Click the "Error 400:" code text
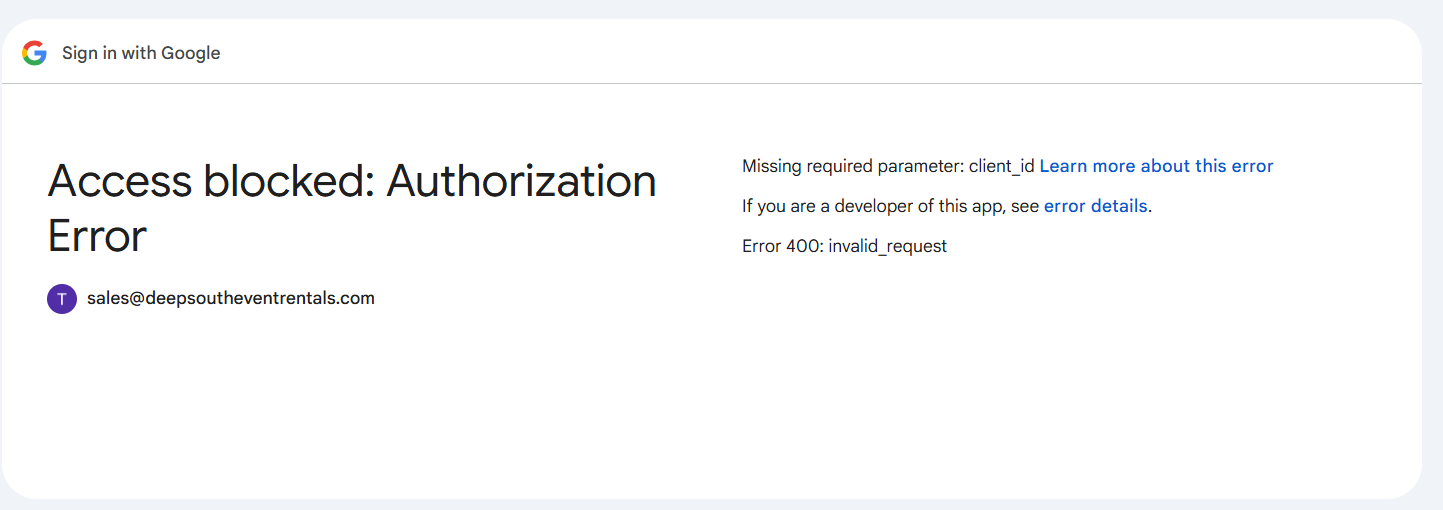The width and height of the screenshot is (1443, 510). (782, 246)
